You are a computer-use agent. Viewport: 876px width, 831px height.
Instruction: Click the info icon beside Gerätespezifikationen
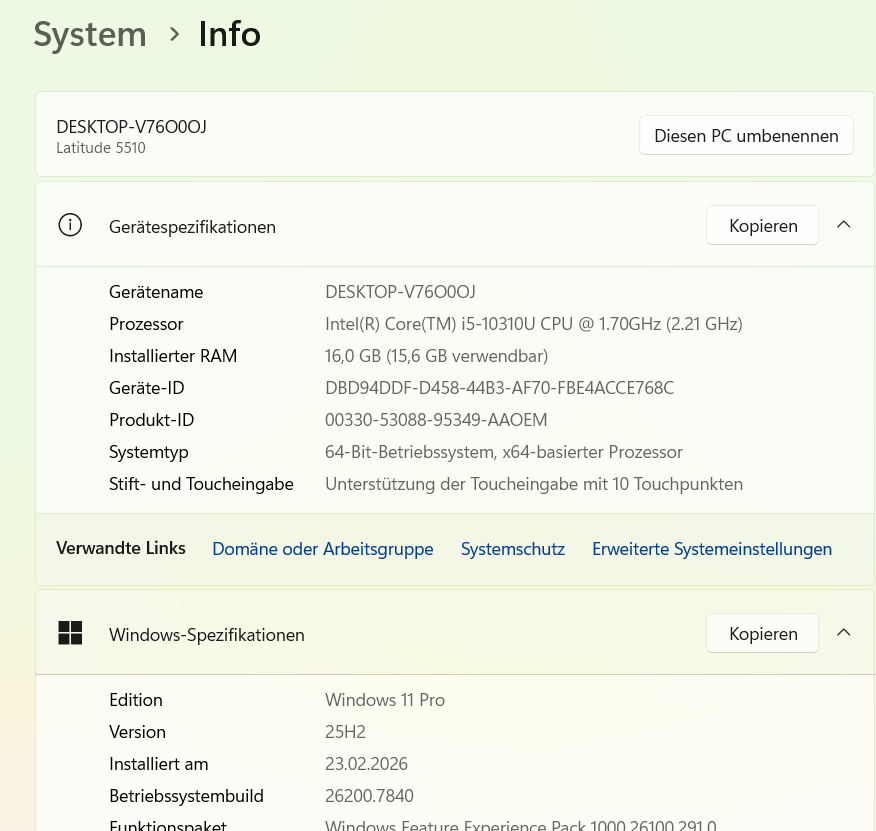coord(70,225)
